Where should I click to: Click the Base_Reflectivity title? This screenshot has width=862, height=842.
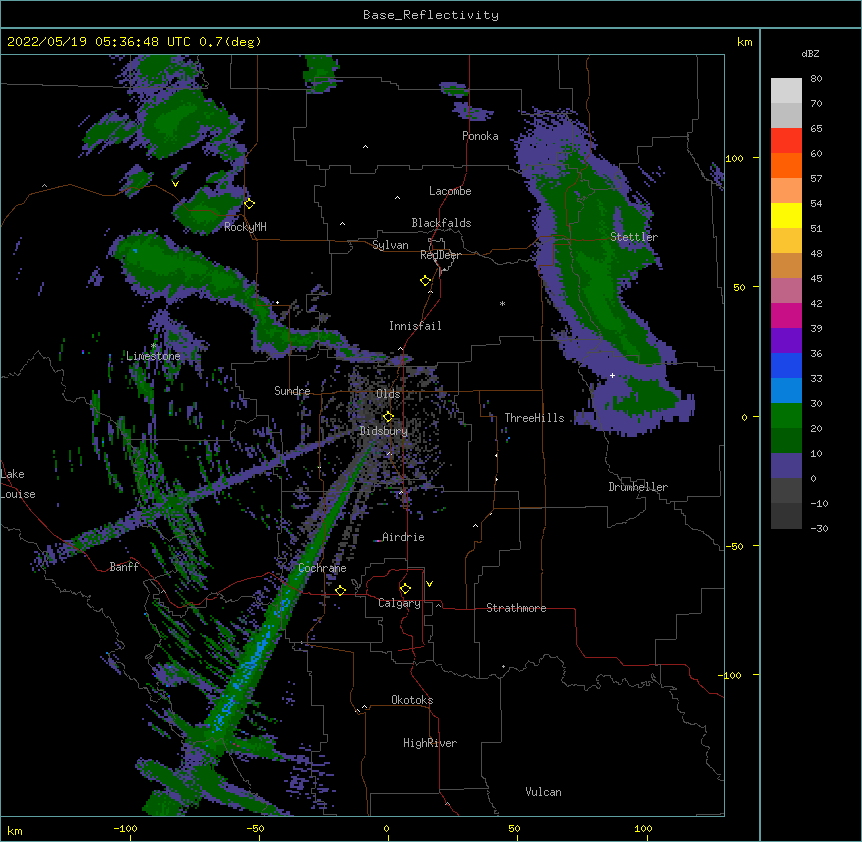tap(431, 15)
